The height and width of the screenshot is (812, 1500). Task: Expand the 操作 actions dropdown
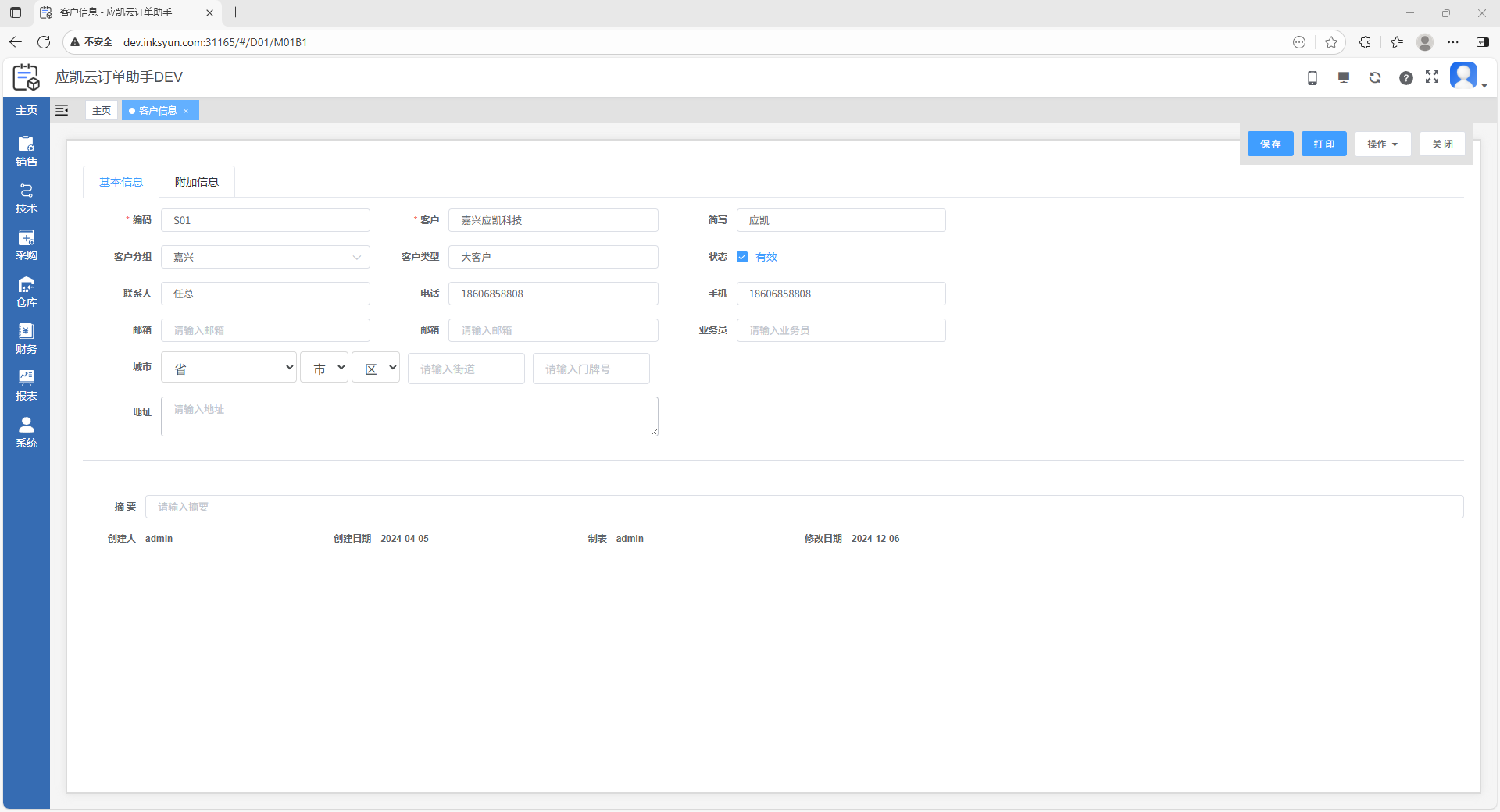1383,144
